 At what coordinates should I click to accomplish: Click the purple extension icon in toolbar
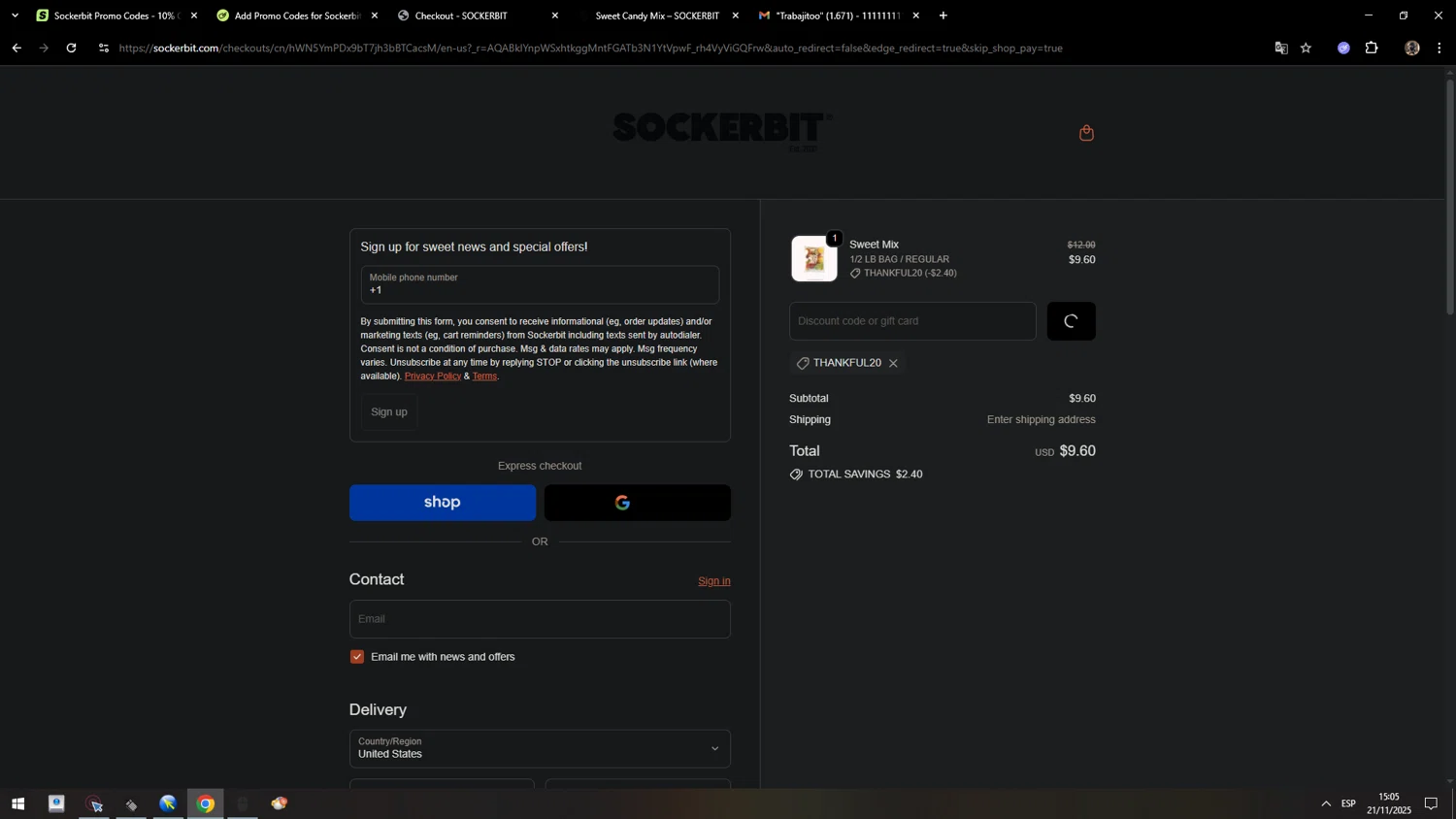pos(1343,48)
